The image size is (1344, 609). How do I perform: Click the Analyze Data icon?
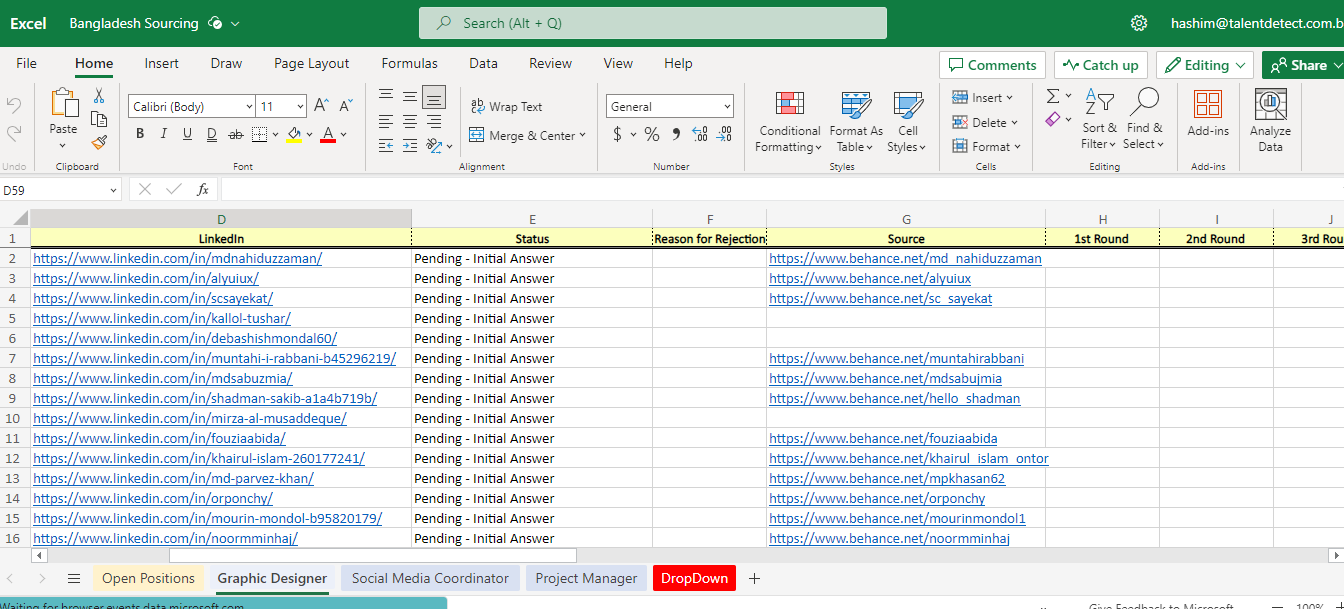point(1270,105)
